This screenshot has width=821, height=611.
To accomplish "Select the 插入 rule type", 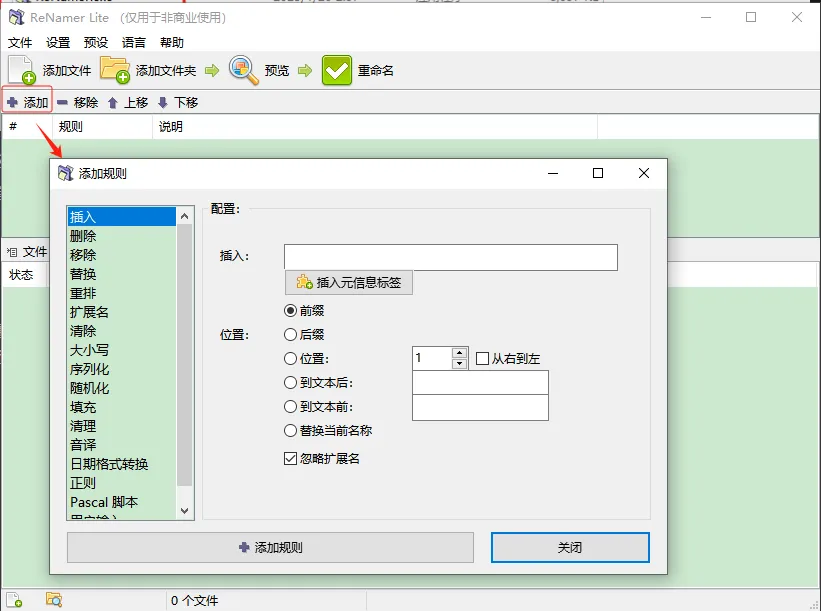I will tap(121, 217).
